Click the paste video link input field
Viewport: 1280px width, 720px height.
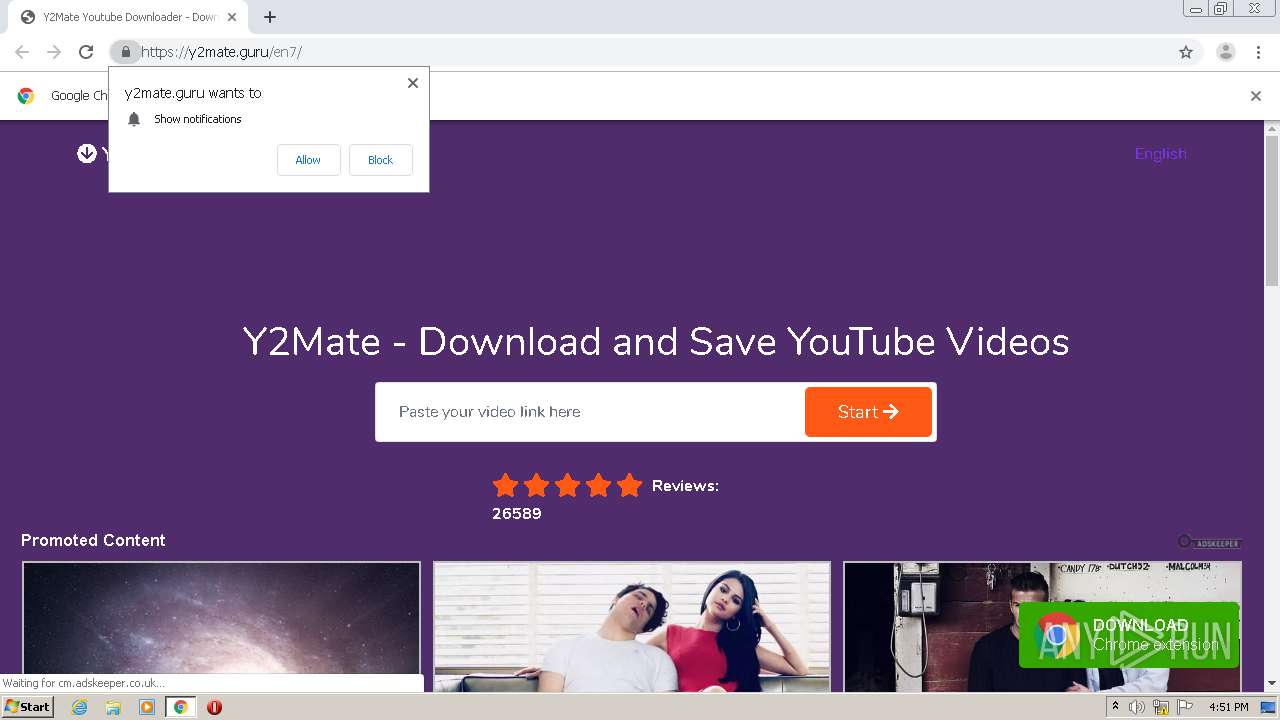(x=590, y=412)
